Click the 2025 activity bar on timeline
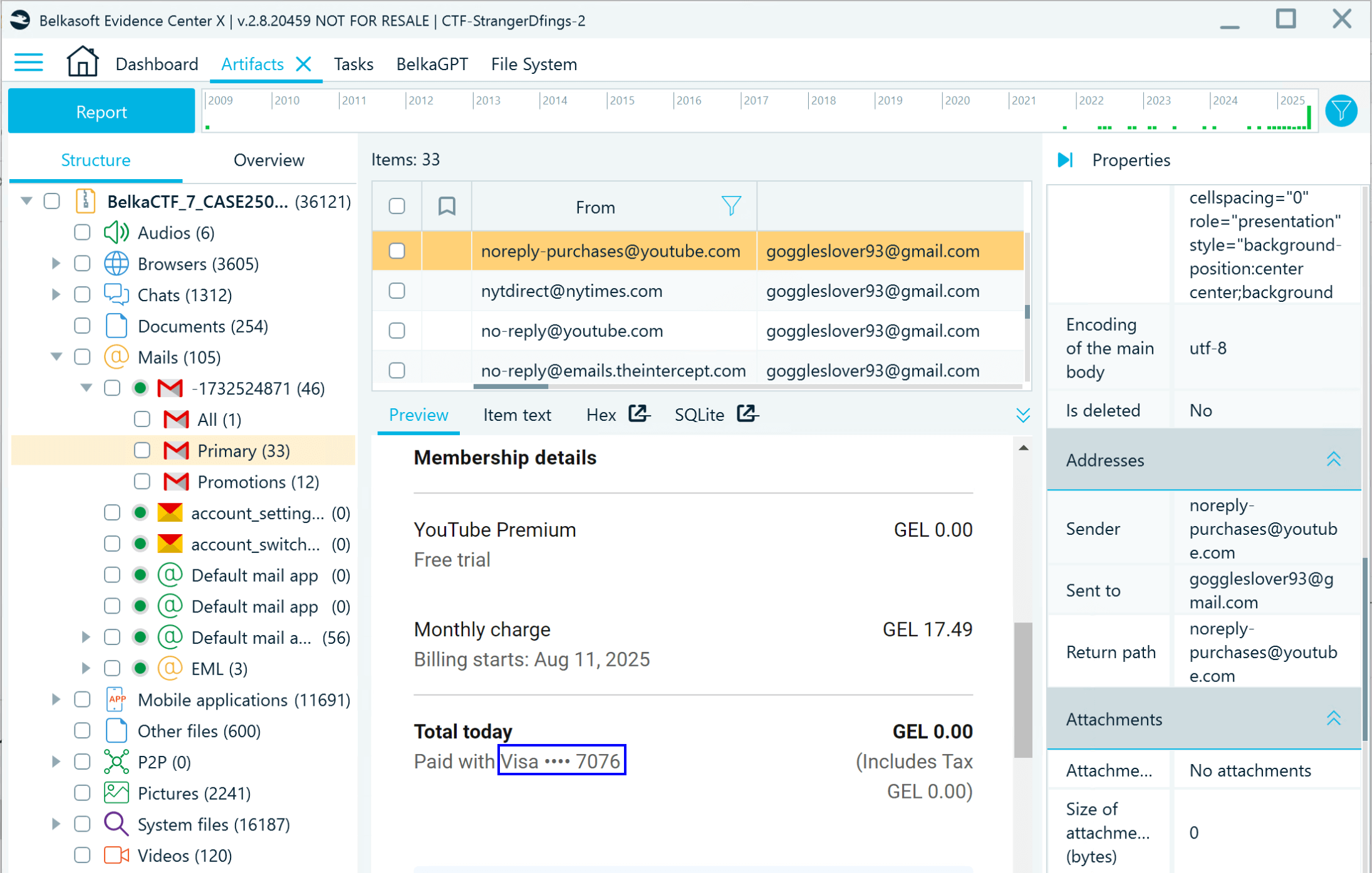The width and height of the screenshot is (1372, 873). (1309, 117)
